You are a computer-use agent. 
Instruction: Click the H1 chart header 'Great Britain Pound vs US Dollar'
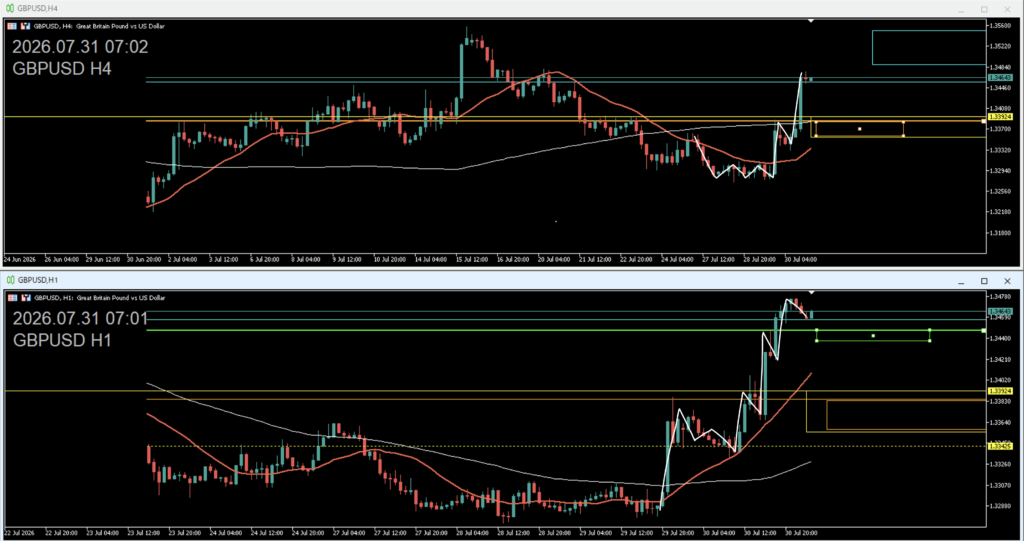click(x=121, y=298)
